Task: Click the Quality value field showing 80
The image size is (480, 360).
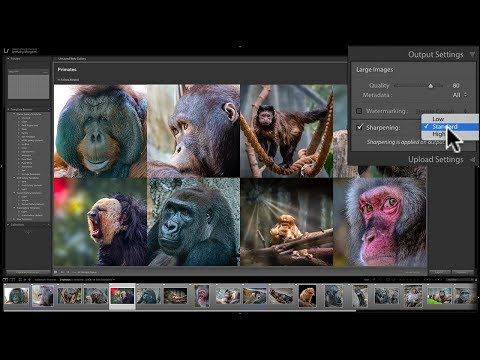Action: click(456, 86)
